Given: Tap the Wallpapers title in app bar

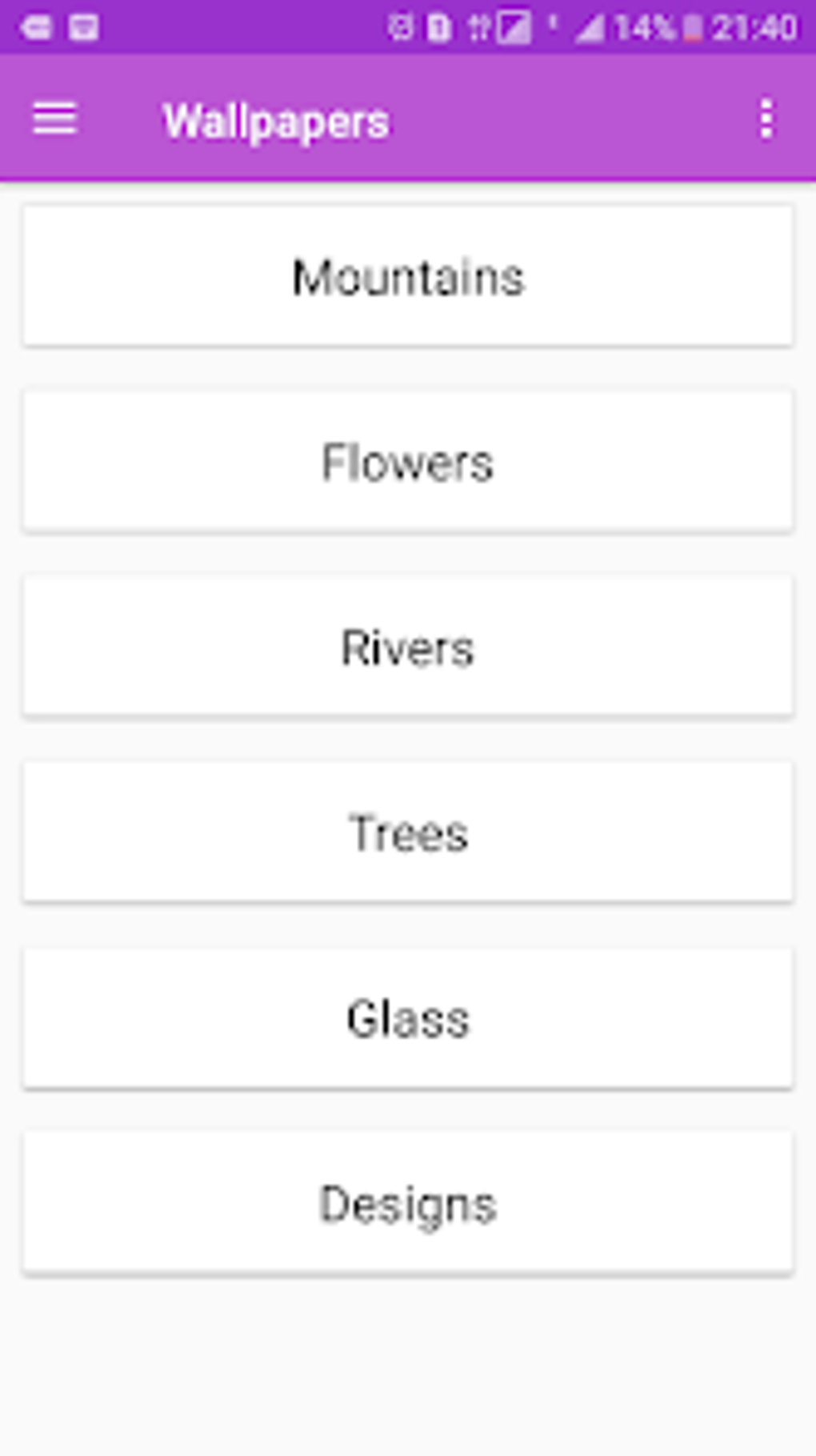Looking at the screenshot, I should [x=276, y=122].
